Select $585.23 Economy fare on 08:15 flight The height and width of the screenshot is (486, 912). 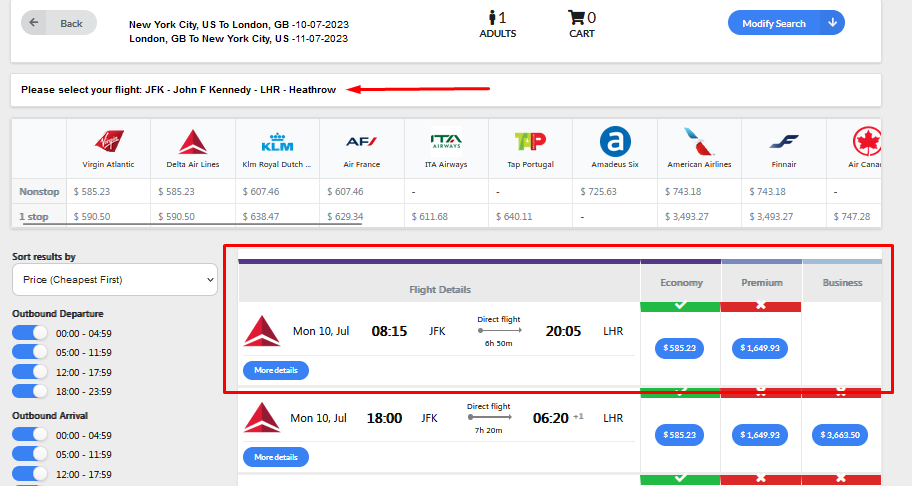pyautogui.click(x=679, y=348)
